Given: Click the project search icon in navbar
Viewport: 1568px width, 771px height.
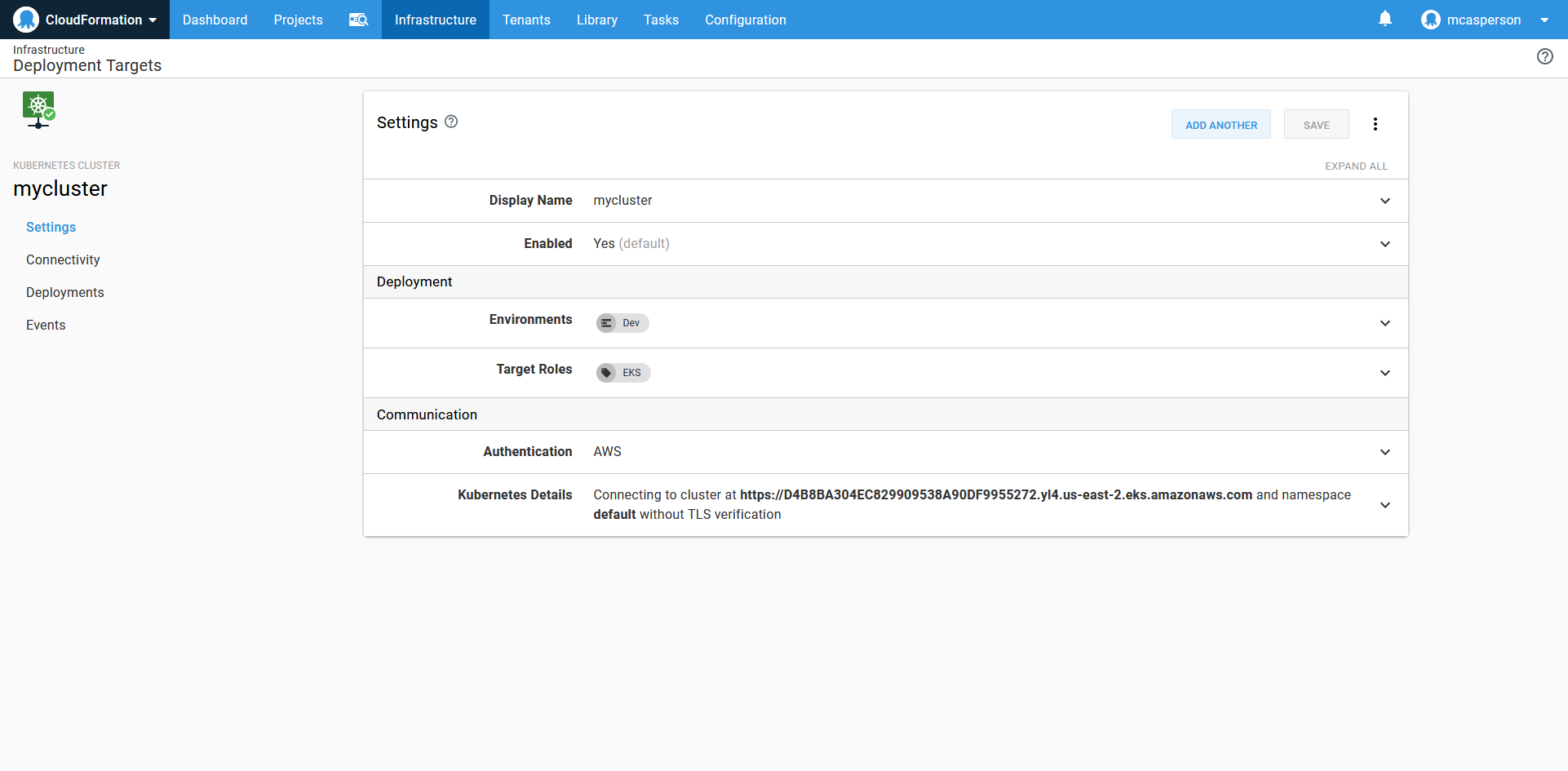Looking at the screenshot, I should 358,20.
